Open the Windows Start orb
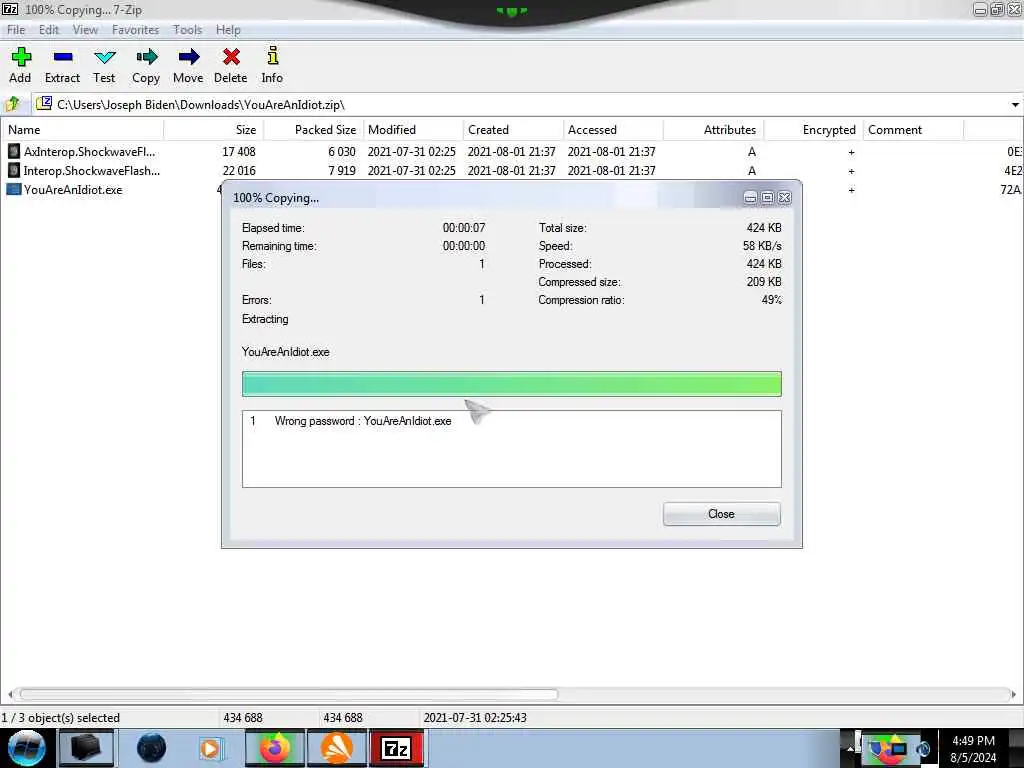The width and height of the screenshot is (1024, 768). pyautogui.click(x=26, y=748)
